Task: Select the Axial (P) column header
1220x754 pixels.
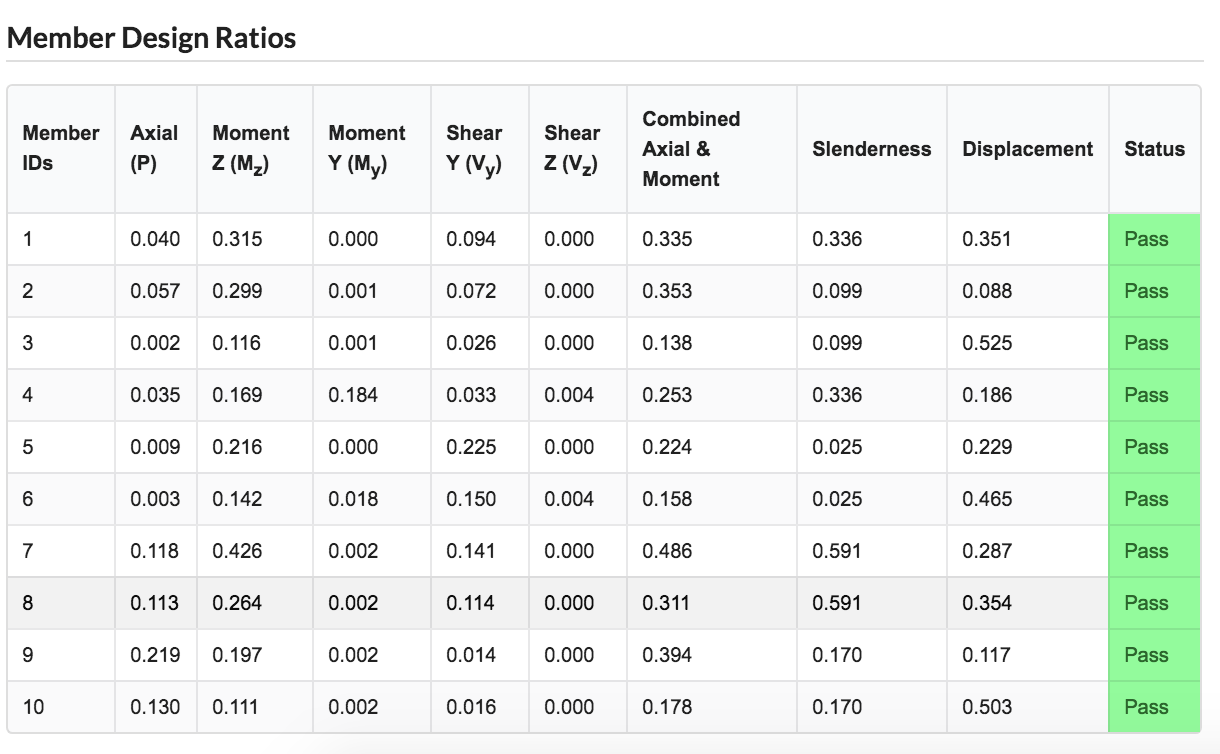Action: click(x=155, y=148)
